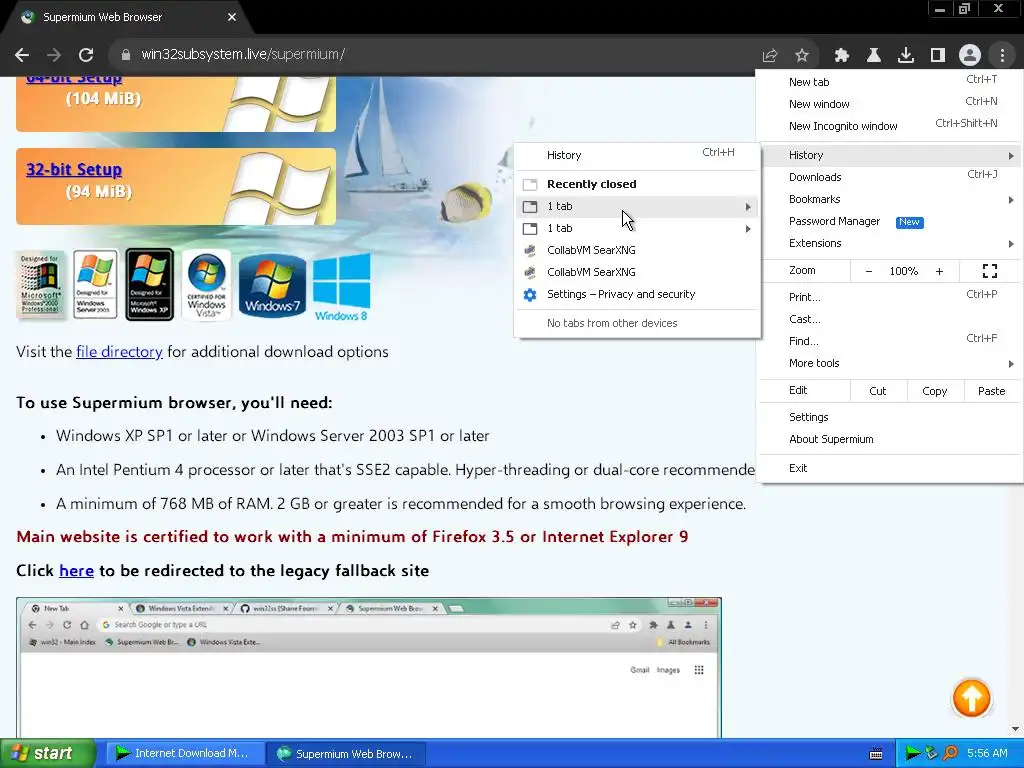Click the Copy button in Edit row
The image size is (1024, 768).
point(935,391)
